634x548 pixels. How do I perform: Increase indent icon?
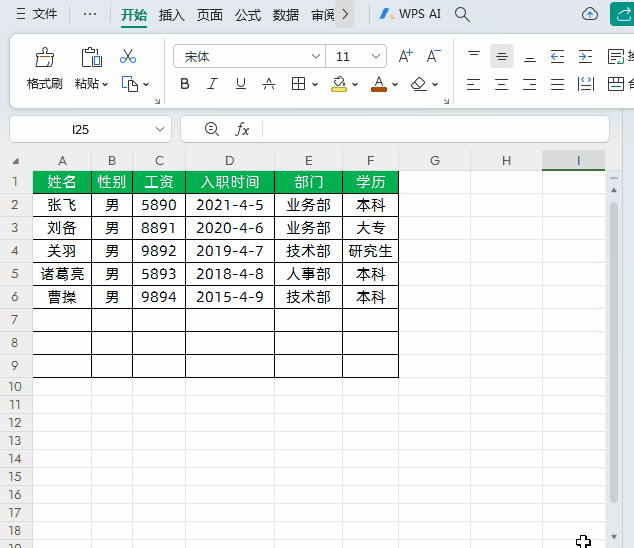click(x=585, y=56)
